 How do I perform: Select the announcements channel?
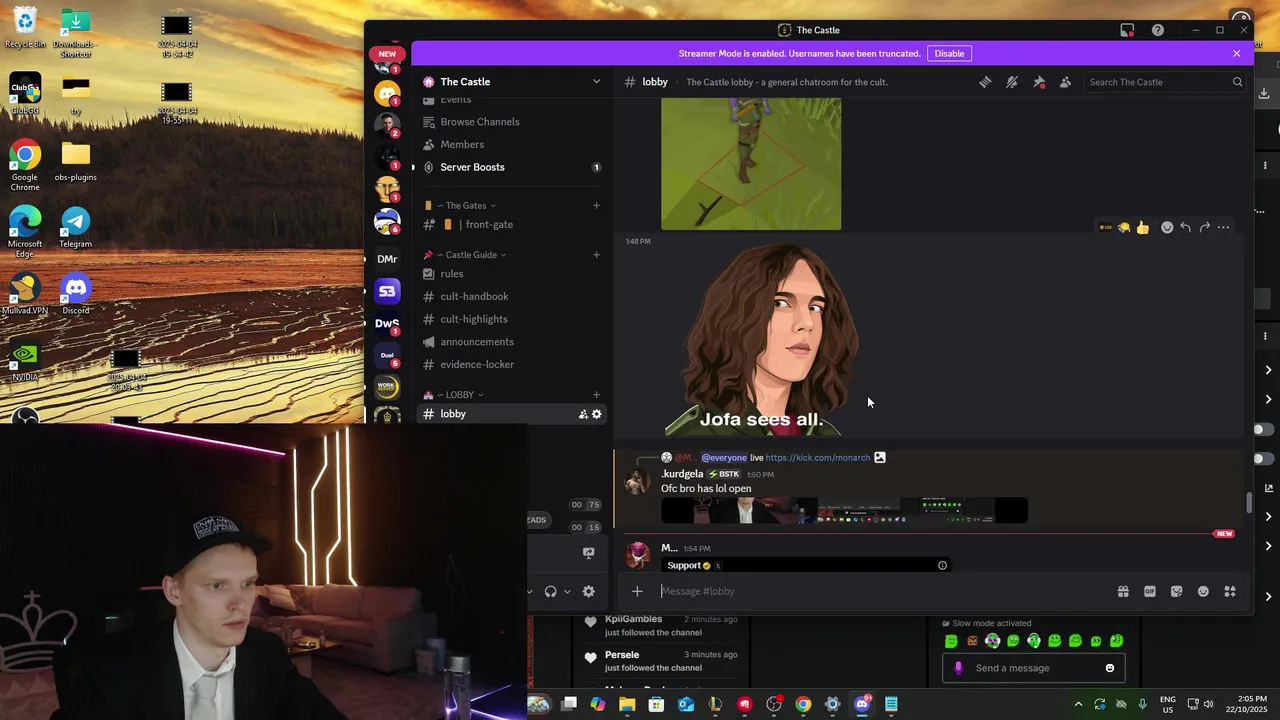point(477,342)
